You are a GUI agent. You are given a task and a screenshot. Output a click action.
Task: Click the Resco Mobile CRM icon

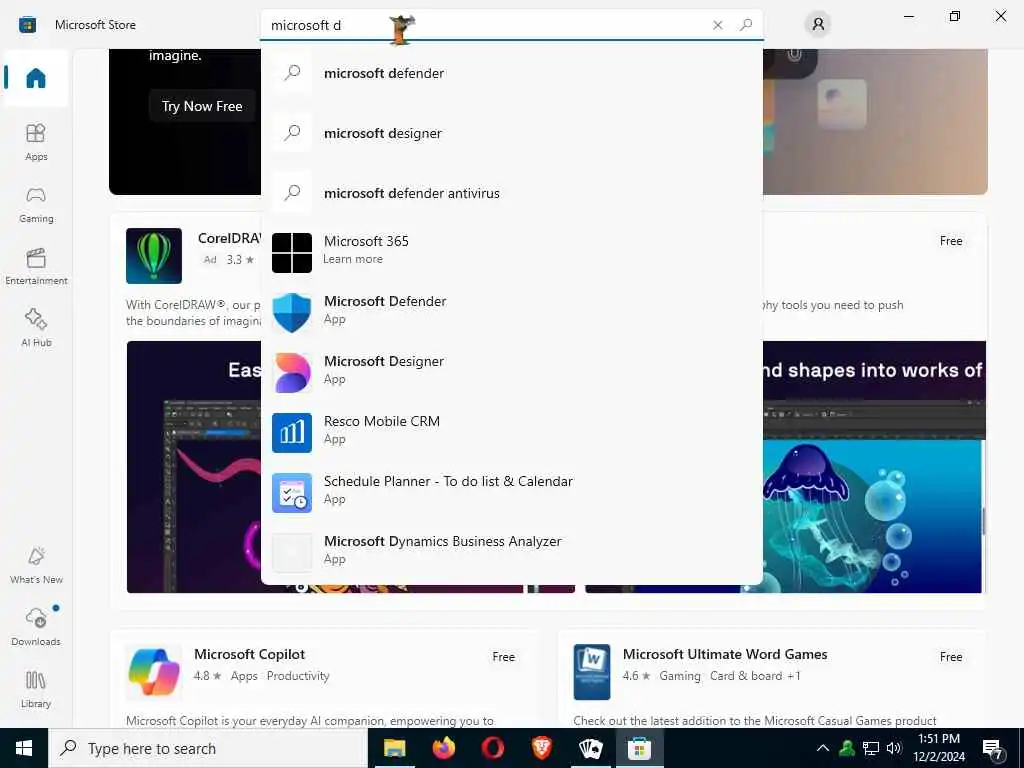[292, 433]
